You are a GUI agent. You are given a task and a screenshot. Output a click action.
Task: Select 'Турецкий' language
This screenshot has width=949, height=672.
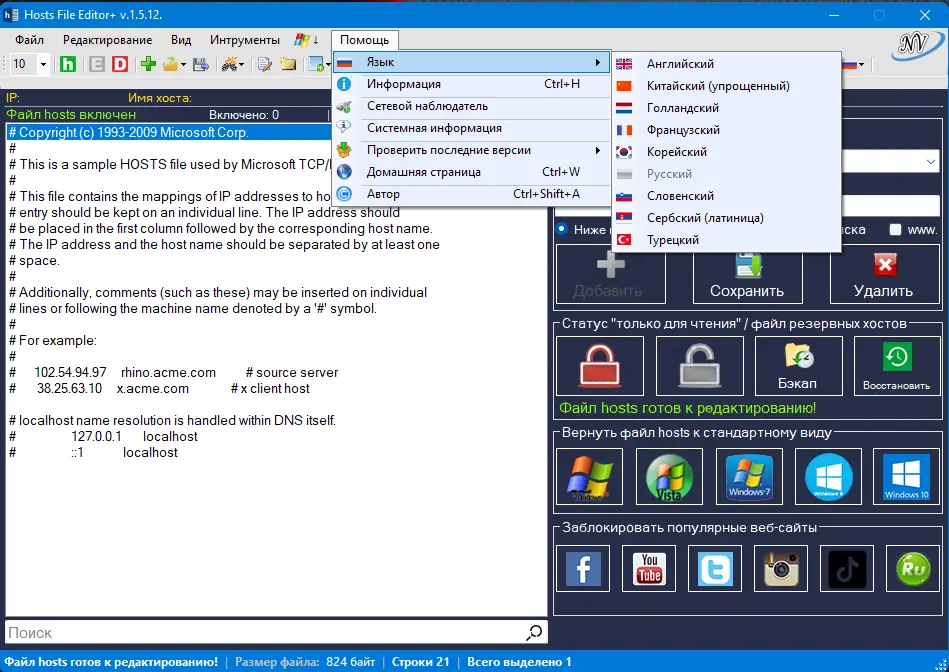(x=726, y=240)
